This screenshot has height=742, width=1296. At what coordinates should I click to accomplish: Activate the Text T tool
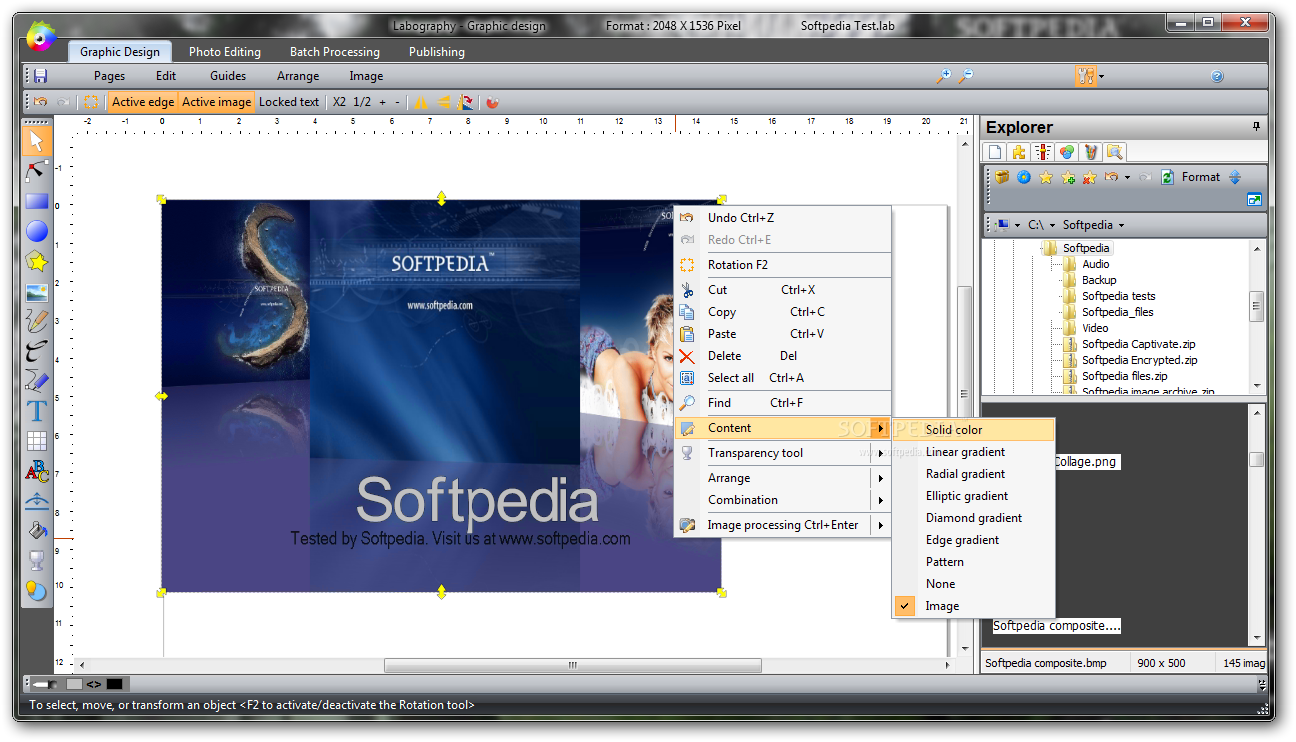coord(37,411)
